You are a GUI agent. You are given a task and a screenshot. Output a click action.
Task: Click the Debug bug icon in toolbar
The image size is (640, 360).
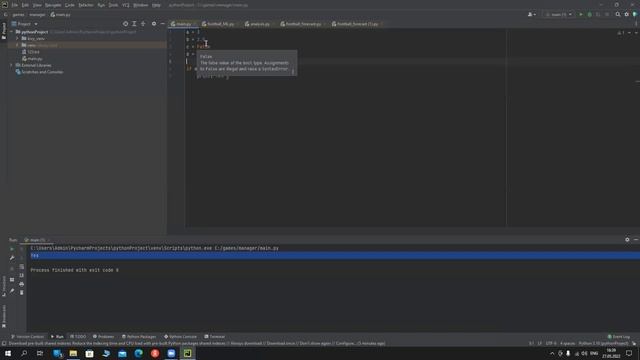[589, 14]
